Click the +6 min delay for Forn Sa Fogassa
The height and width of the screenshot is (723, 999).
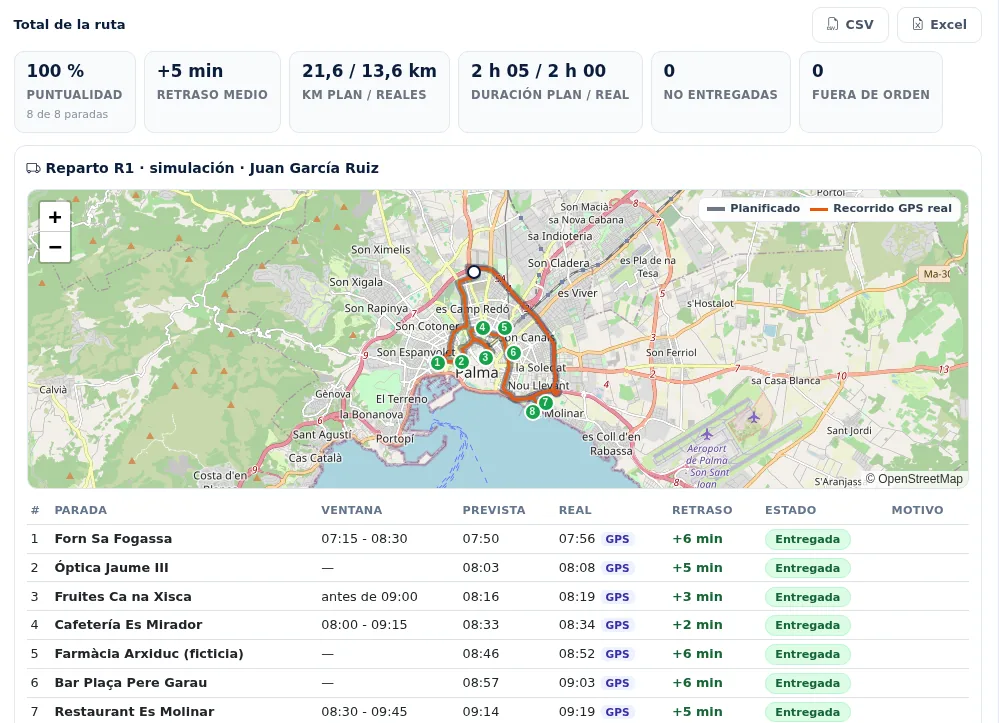pos(697,539)
